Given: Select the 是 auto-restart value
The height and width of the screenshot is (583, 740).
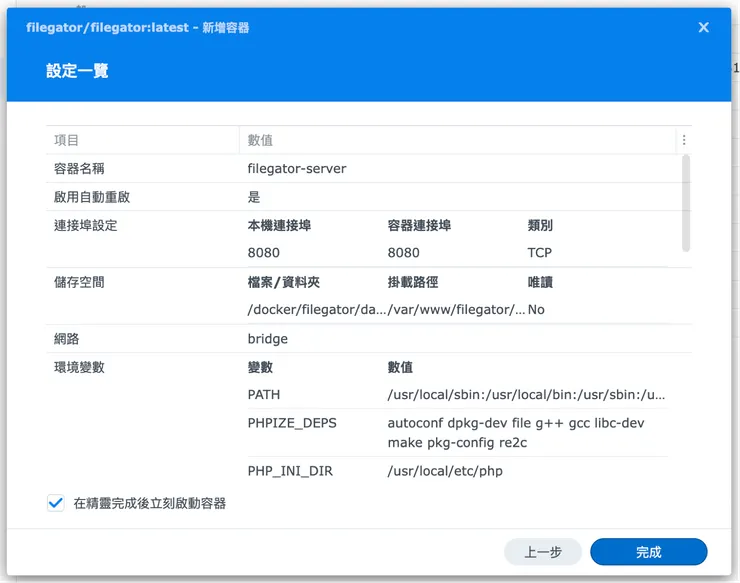Looking at the screenshot, I should (x=254, y=197).
